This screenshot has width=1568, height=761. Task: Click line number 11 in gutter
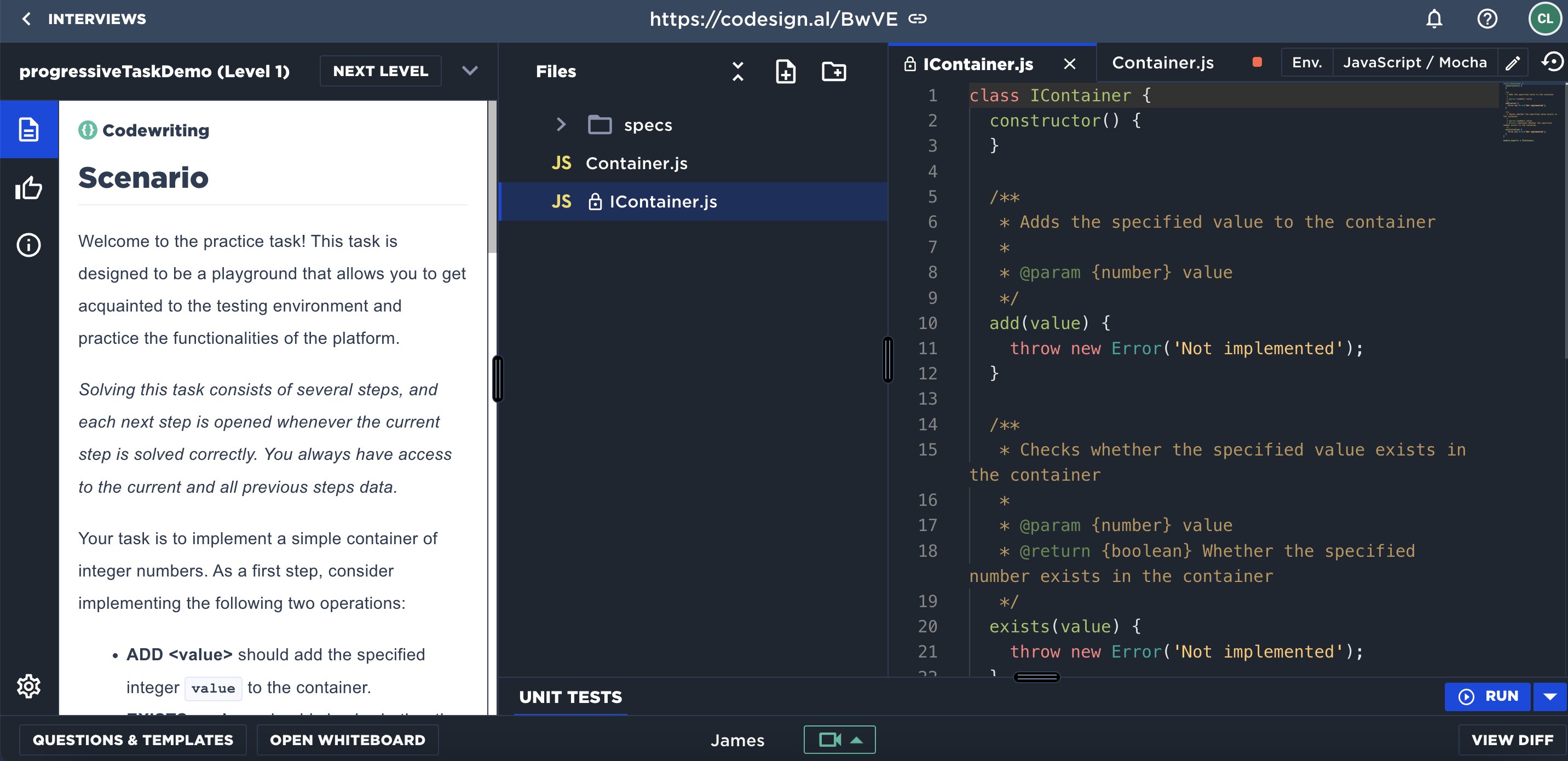(x=927, y=348)
